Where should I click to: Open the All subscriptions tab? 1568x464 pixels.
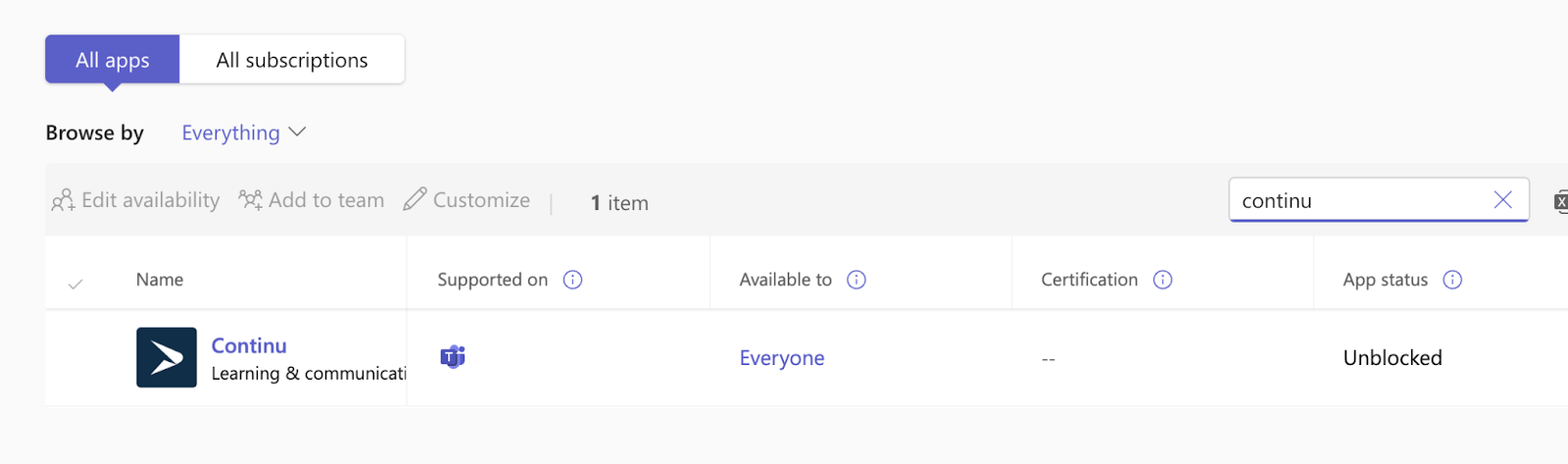(292, 60)
